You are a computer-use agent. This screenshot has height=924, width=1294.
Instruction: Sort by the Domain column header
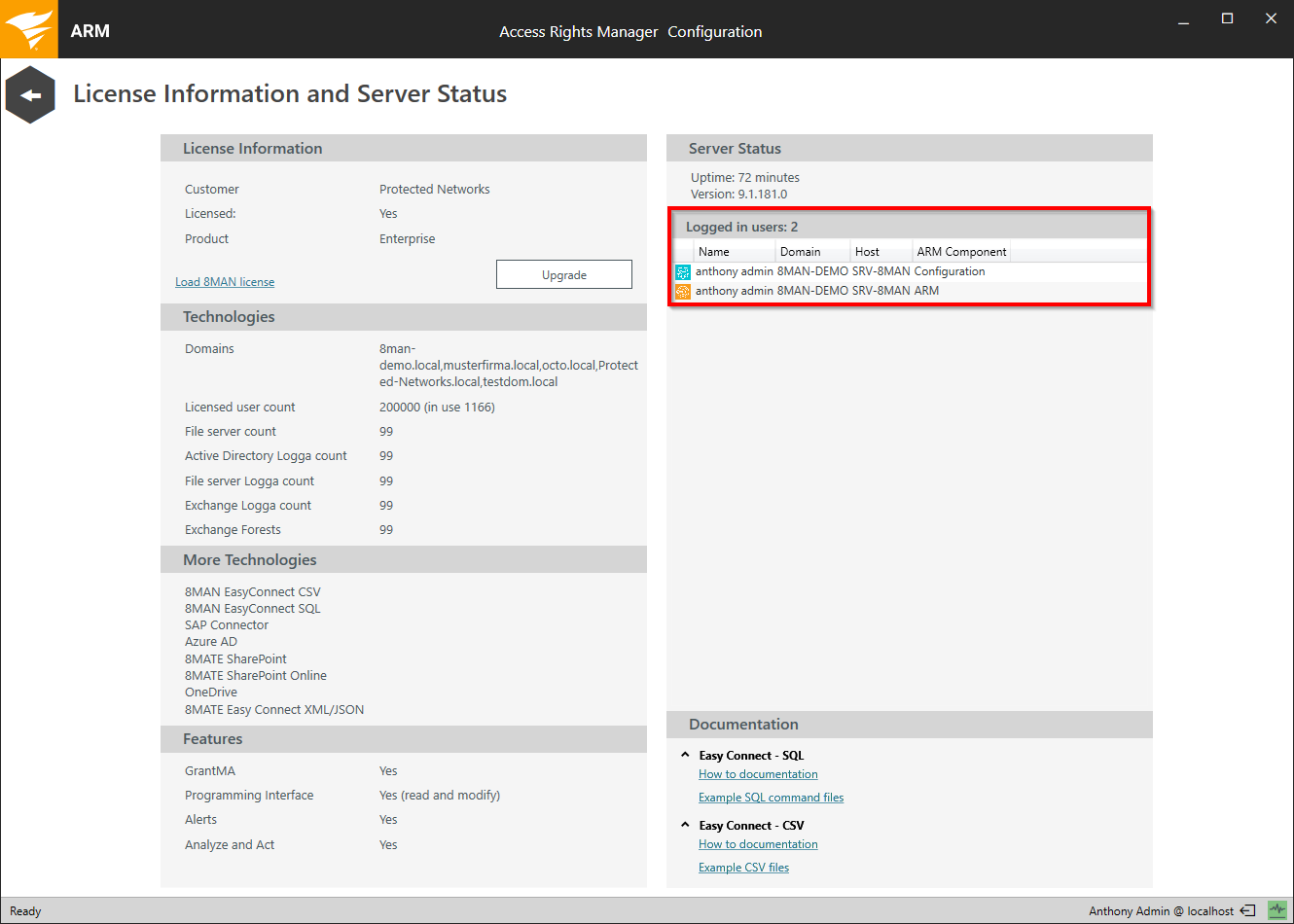[800, 252]
